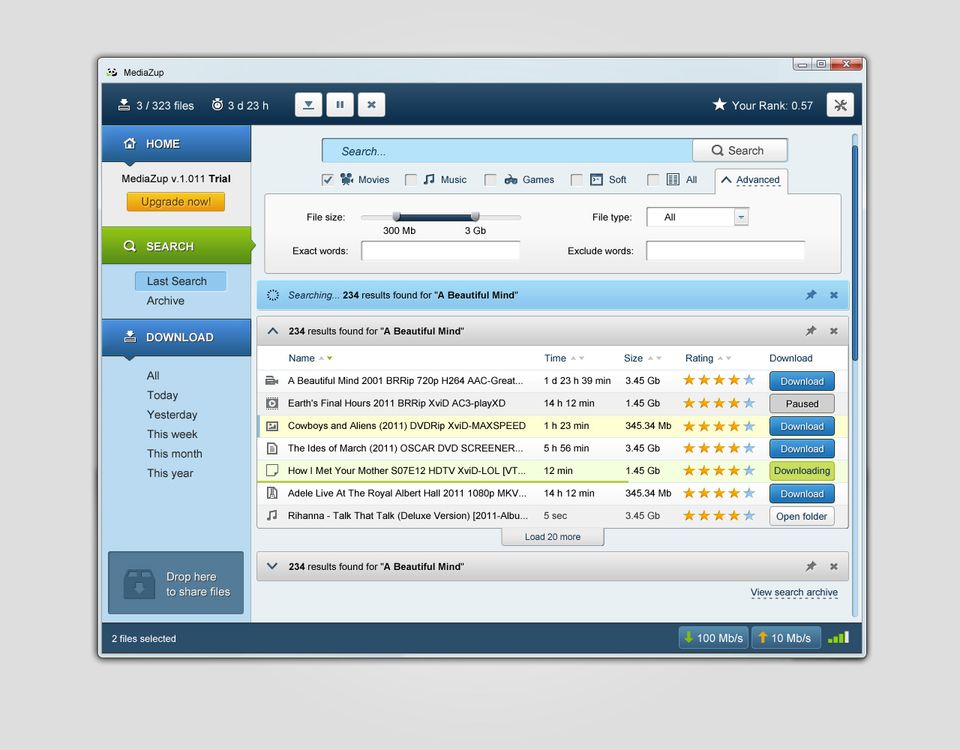Open the HOME section

176,144
